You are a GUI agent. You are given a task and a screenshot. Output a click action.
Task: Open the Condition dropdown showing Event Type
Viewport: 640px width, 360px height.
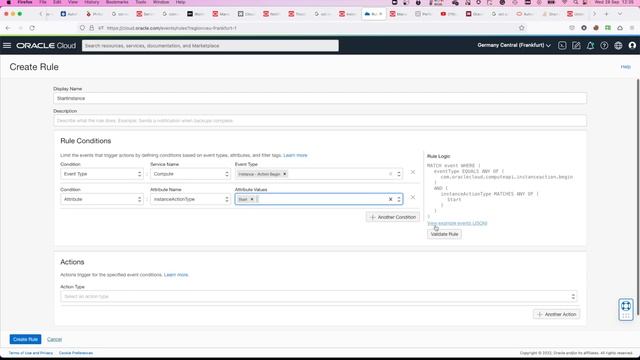(102, 174)
